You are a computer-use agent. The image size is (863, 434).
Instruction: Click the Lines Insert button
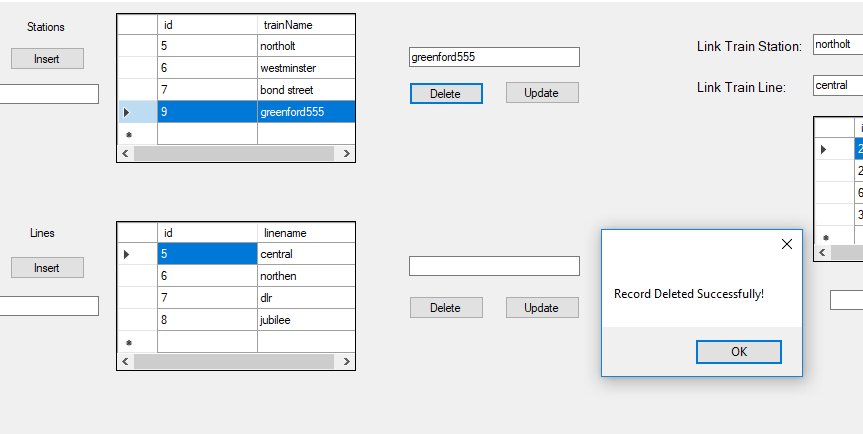pos(47,268)
